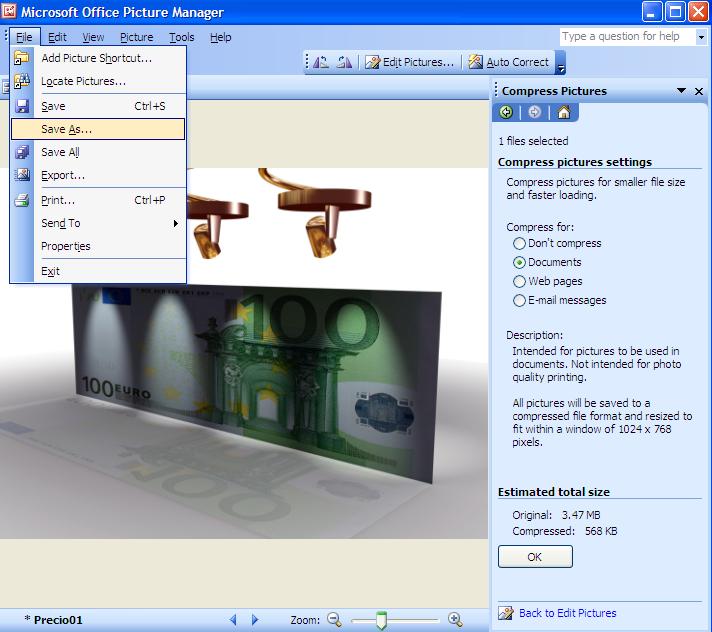Screen dimensions: 712x632
Task: Follow the Back to Edit Pictures link
Action: point(567,613)
